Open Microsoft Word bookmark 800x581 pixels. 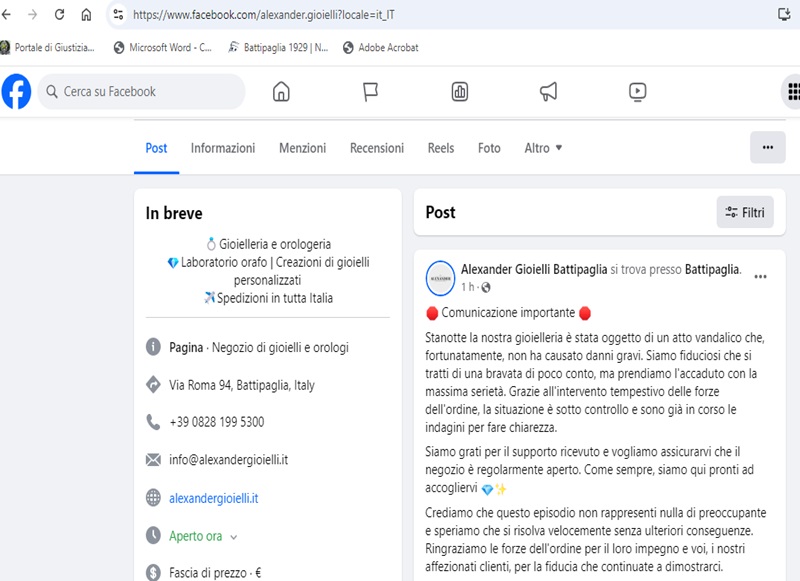click(x=163, y=47)
